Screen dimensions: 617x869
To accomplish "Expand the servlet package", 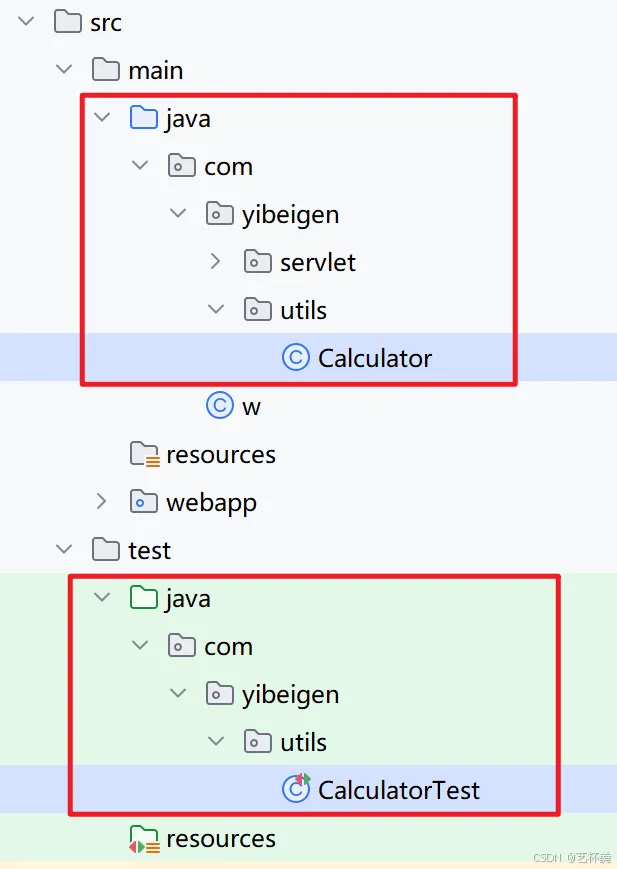I will coord(215,262).
